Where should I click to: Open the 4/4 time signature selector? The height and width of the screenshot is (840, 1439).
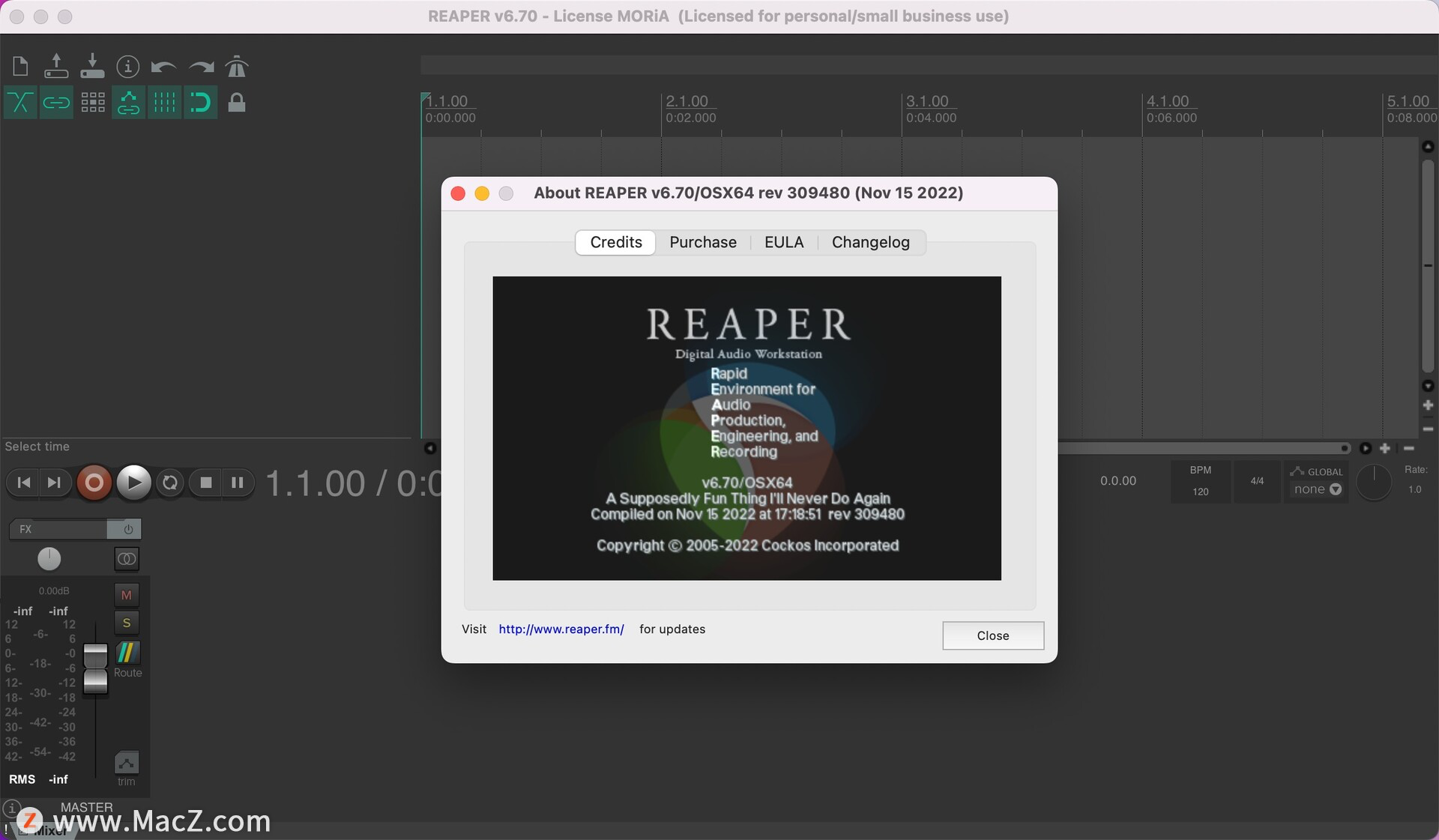click(1257, 481)
